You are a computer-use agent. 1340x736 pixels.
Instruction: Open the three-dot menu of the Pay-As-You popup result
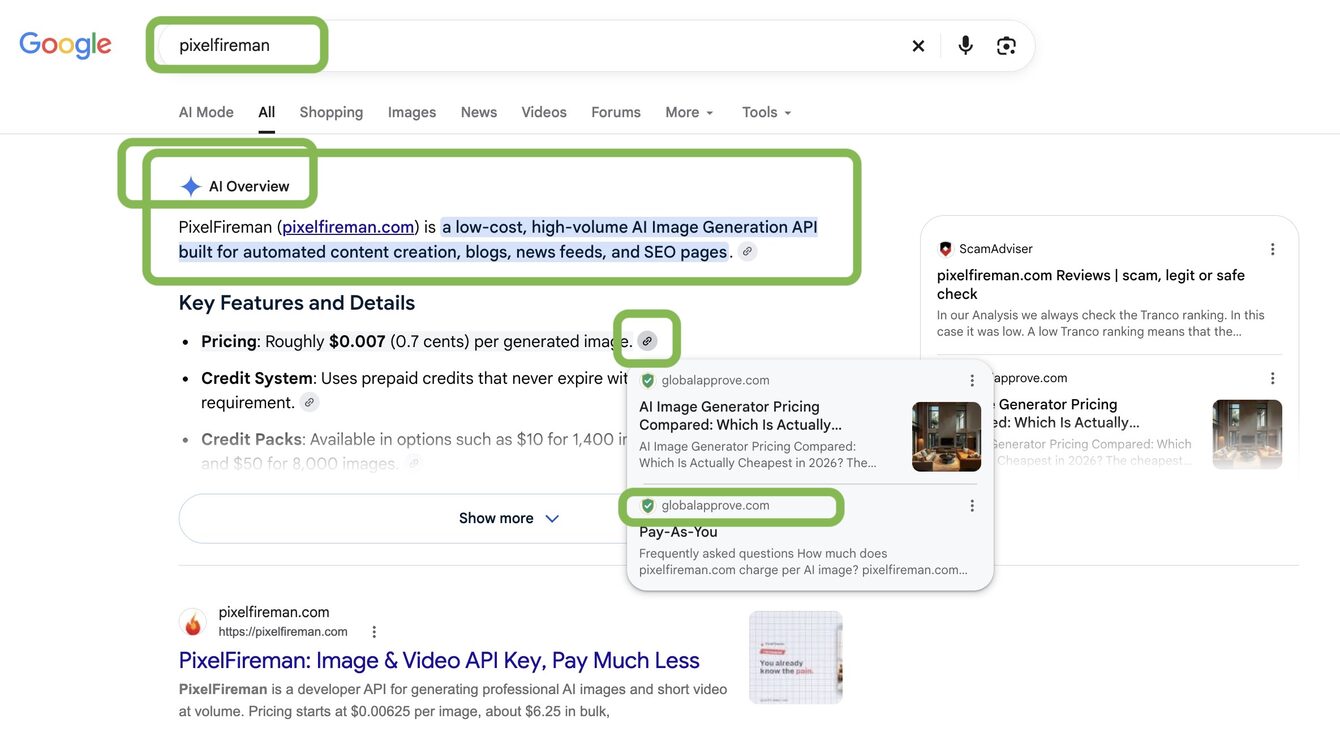coord(971,506)
